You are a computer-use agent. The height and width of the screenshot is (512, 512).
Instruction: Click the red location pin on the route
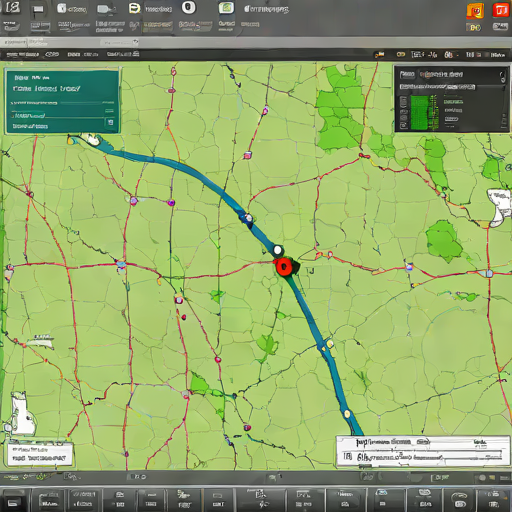284,267
